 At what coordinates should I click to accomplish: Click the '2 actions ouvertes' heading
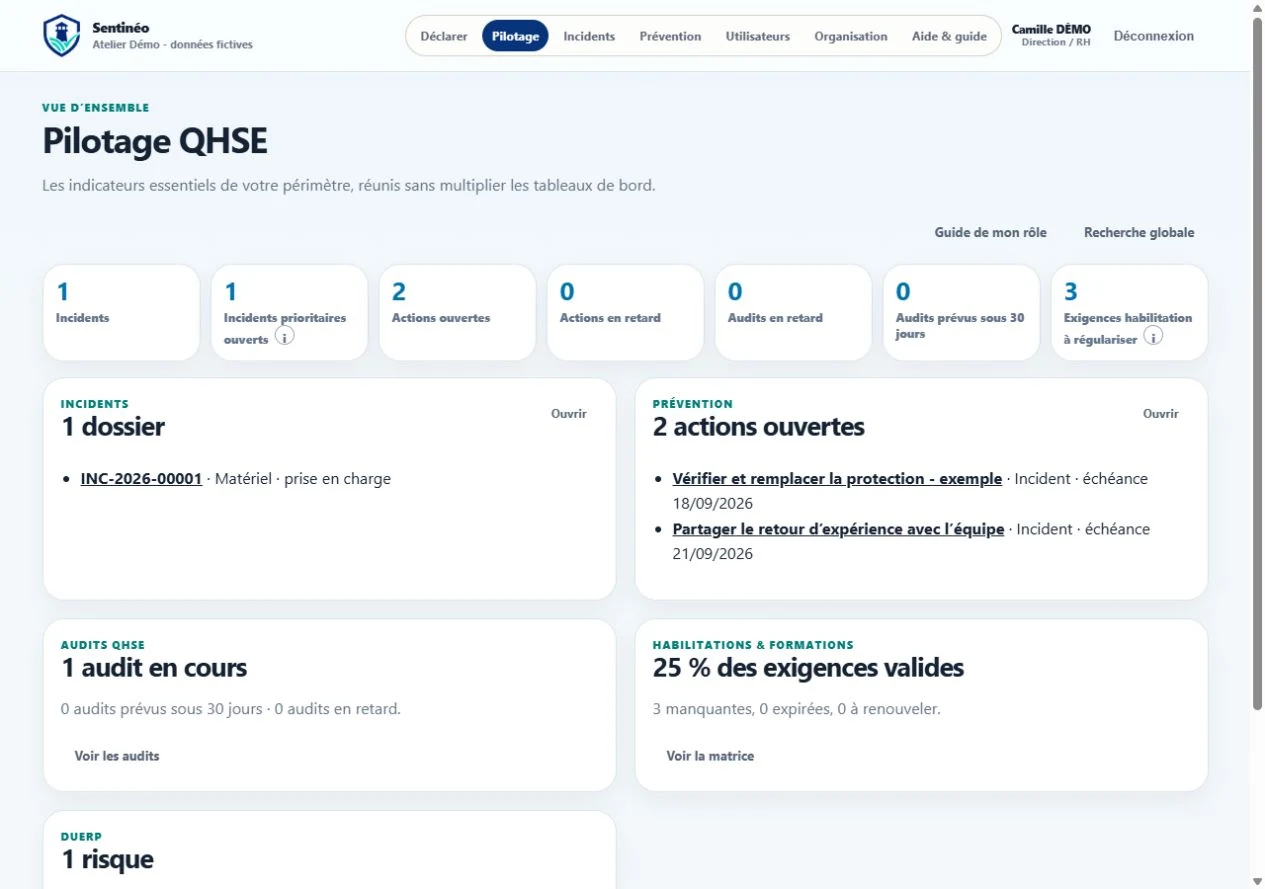(759, 427)
